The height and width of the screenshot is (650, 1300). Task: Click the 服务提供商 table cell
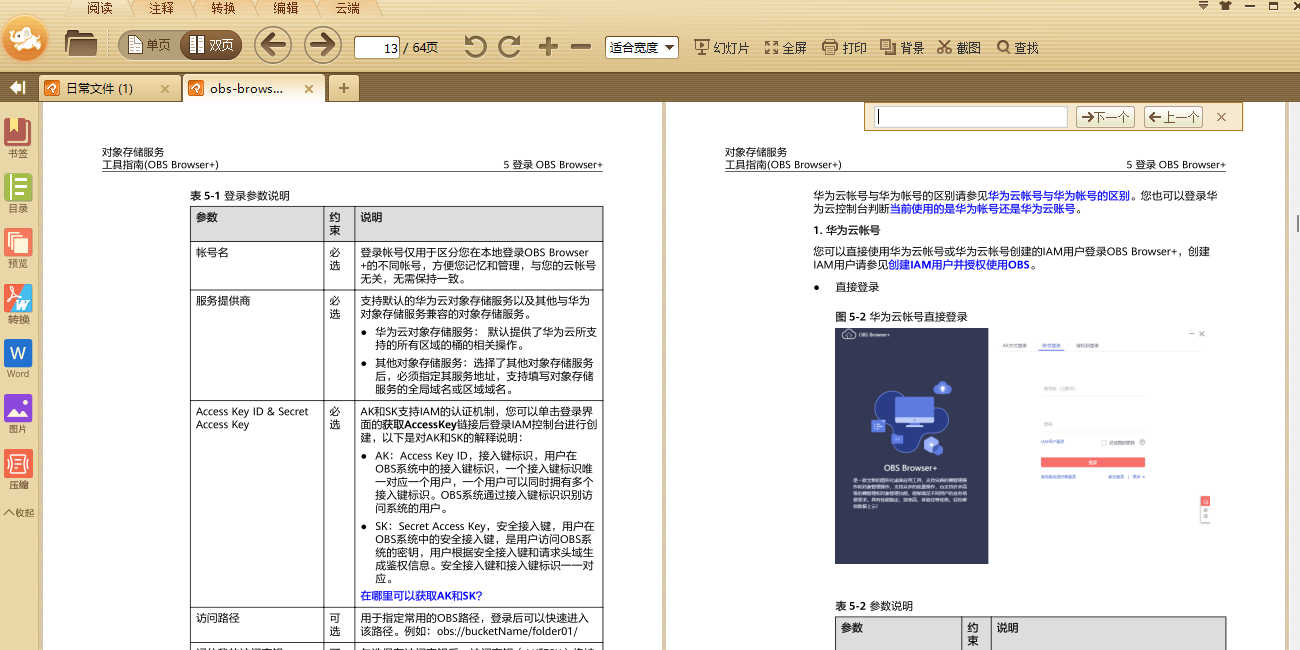tap(257, 346)
